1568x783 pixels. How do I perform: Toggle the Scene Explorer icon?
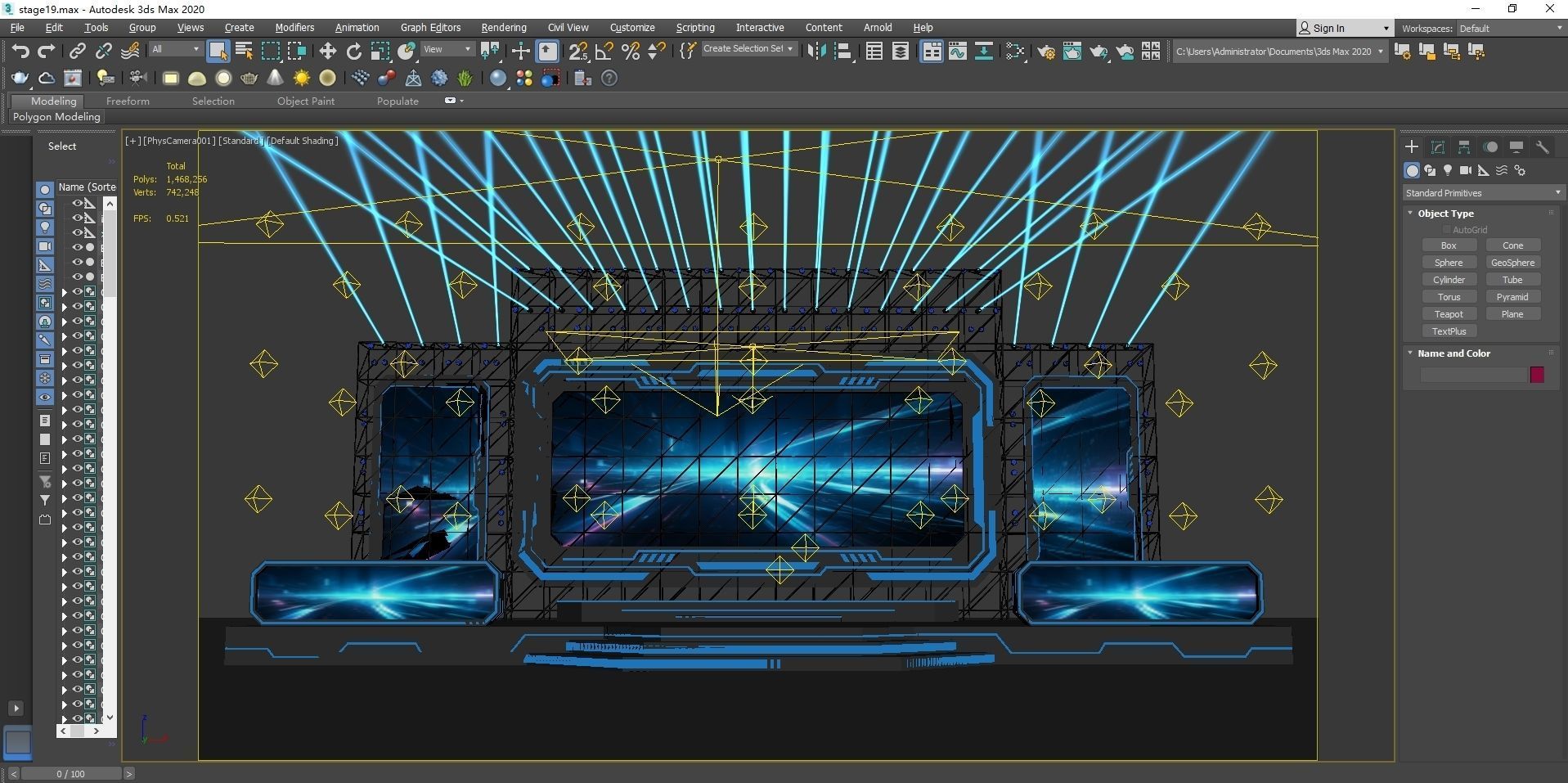[x=874, y=52]
